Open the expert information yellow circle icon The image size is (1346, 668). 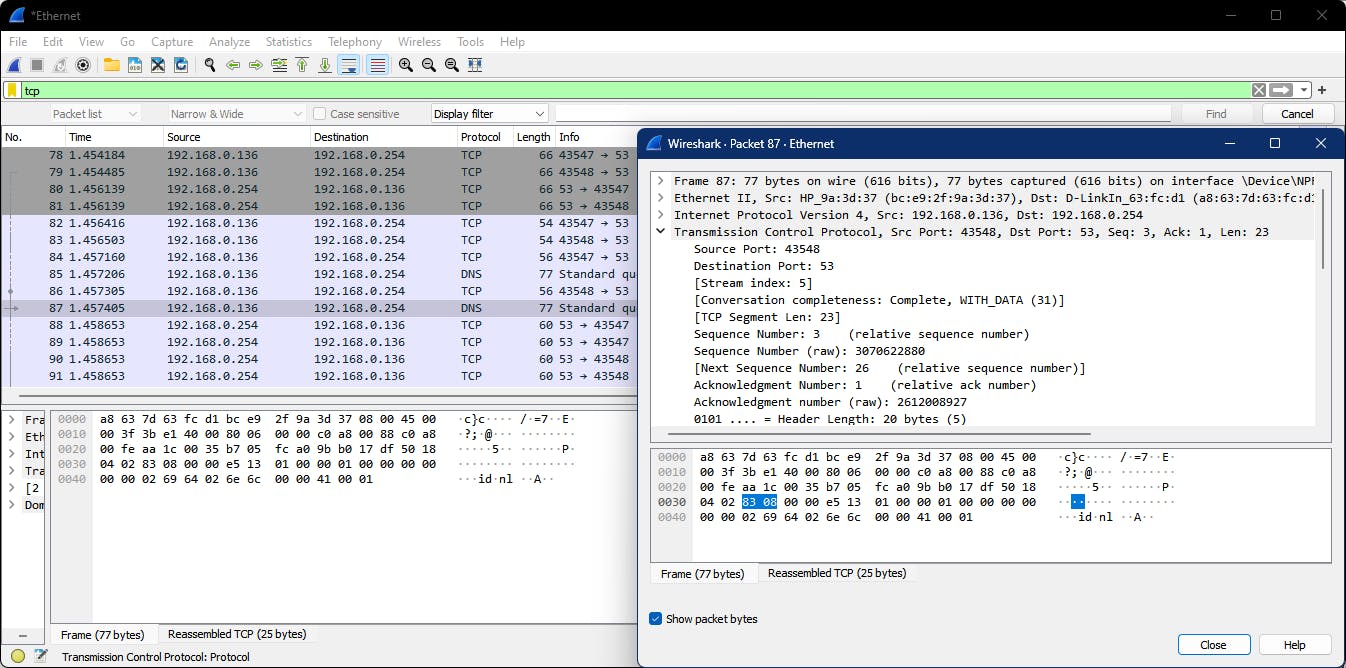coord(18,656)
